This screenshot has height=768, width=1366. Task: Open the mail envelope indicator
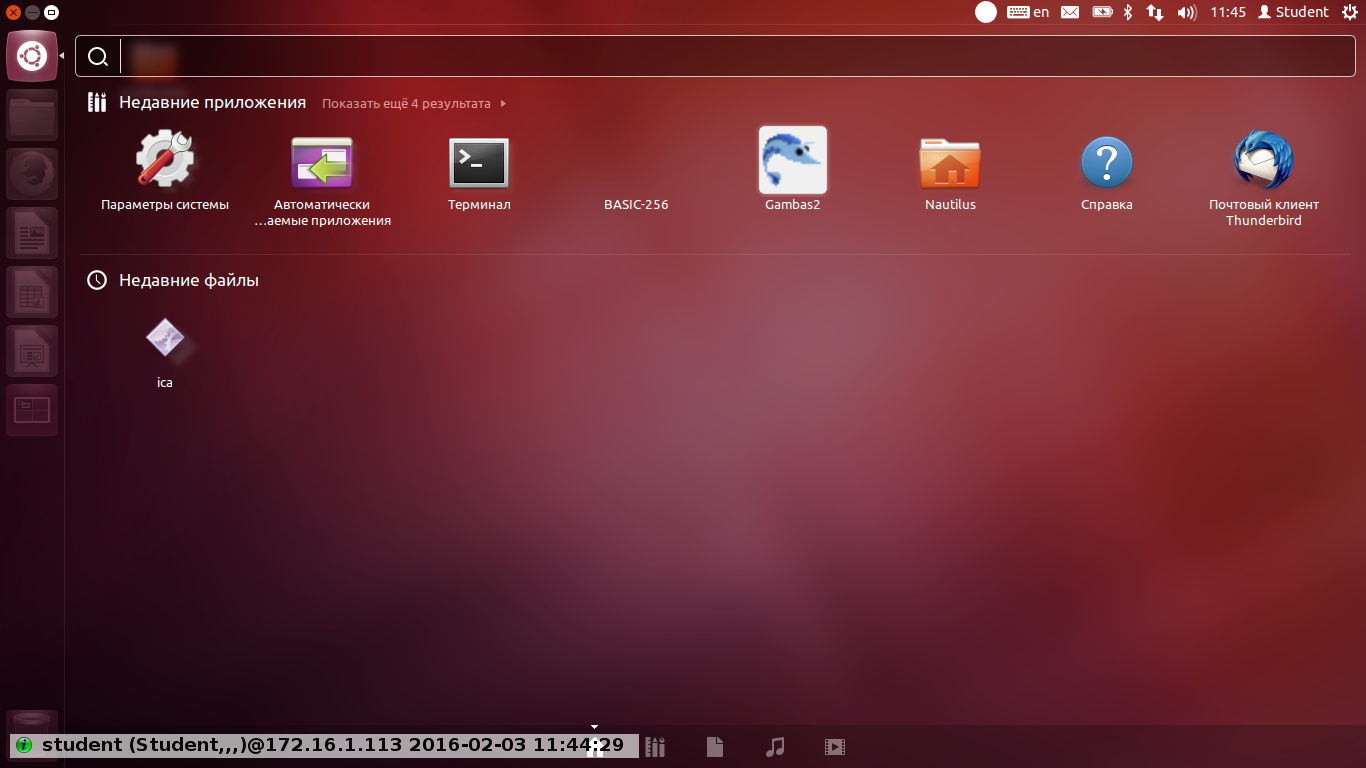point(1070,12)
